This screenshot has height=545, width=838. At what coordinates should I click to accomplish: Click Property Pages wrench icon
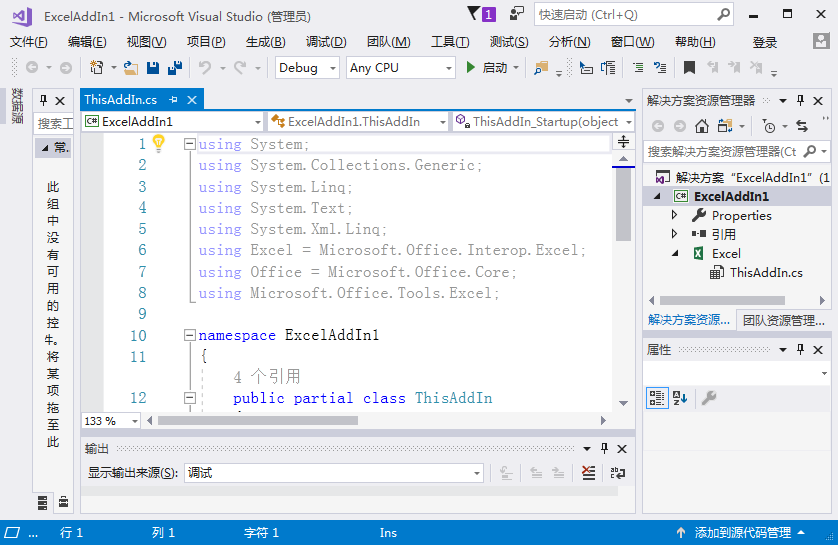(709, 398)
